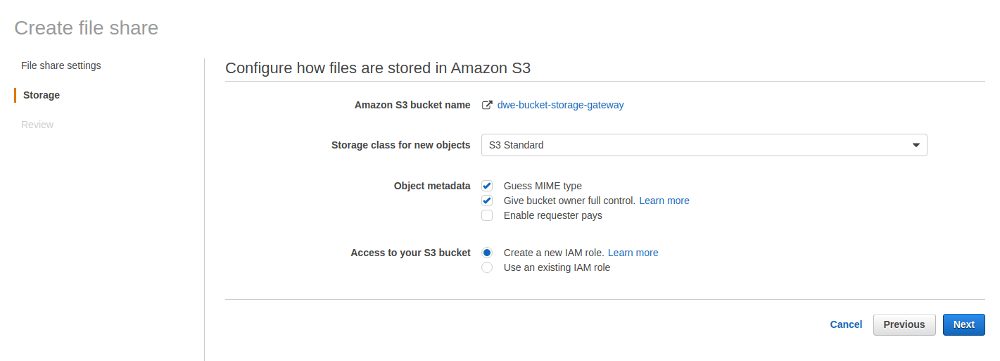This screenshot has width=1000, height=361.
Task: Open Learn more link next to IAM role
Action: coord(633,253)
